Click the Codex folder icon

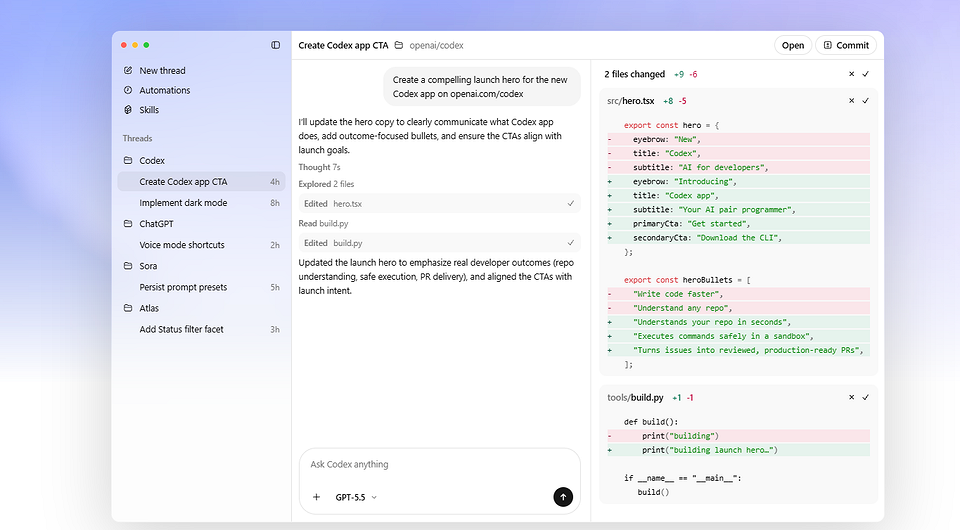pyautogui.click(x=128, y=160)
